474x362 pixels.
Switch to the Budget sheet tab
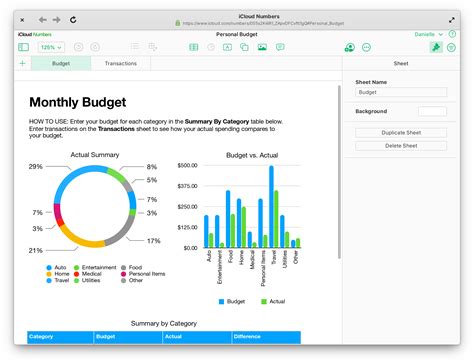tap(61, 63)
